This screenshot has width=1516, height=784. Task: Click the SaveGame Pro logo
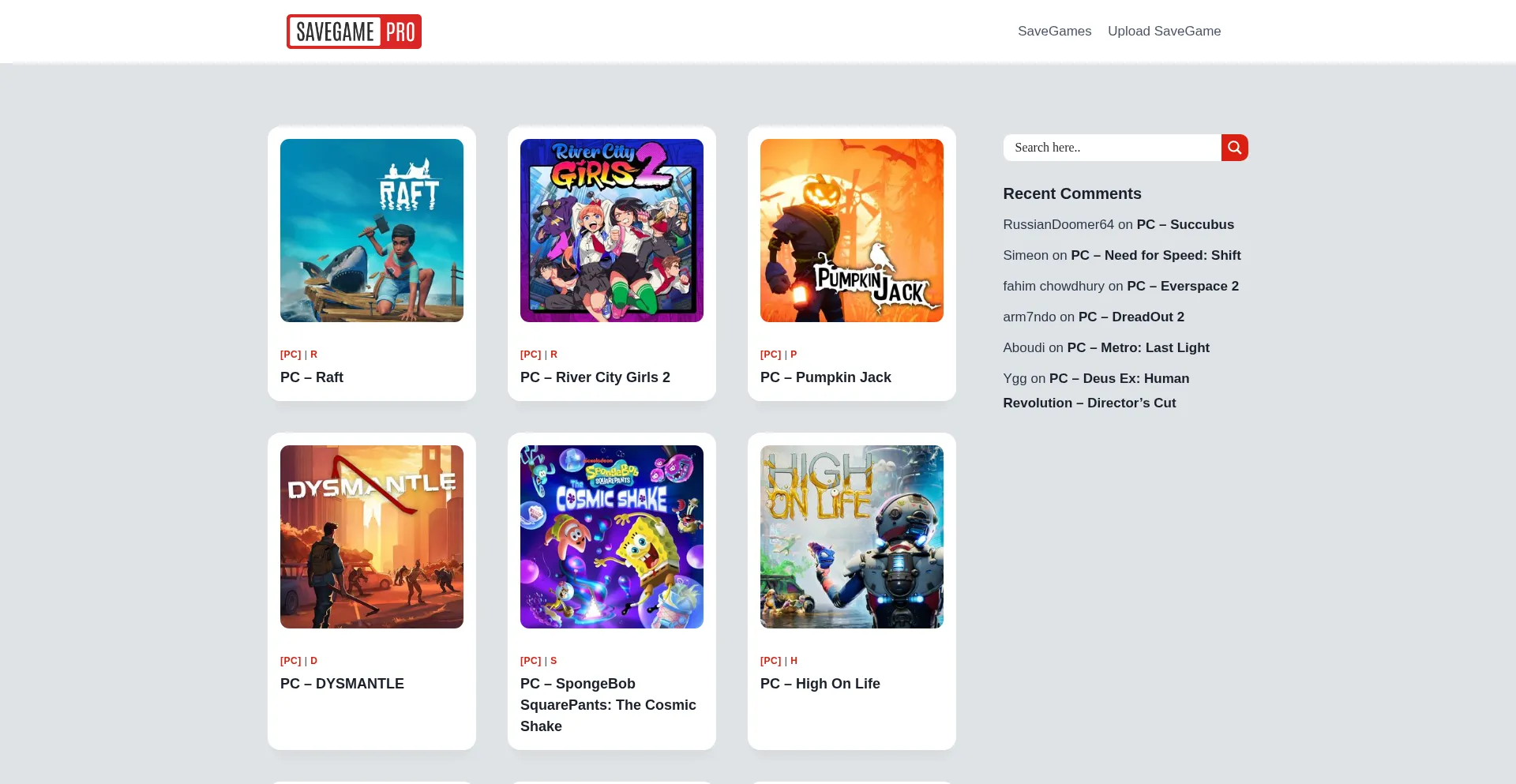click(x=354, y=32)
